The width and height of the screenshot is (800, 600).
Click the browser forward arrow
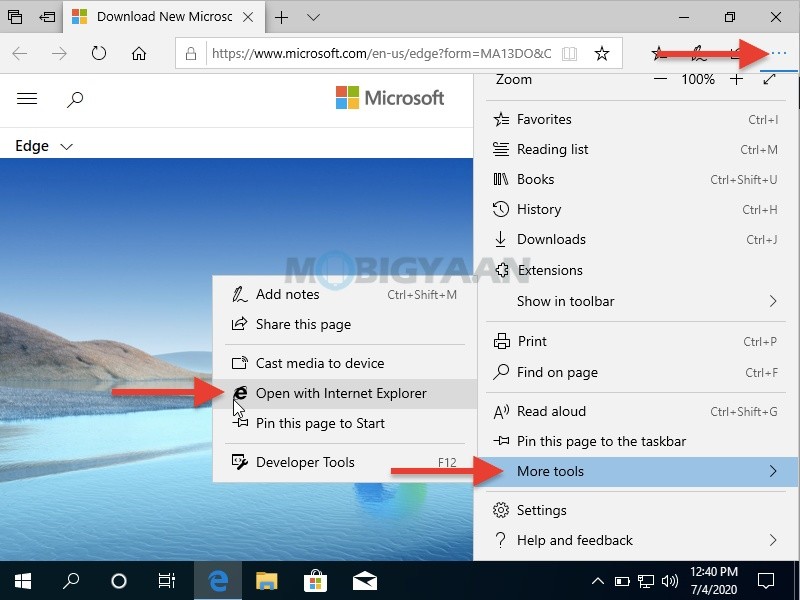click(x=59, y=54)
